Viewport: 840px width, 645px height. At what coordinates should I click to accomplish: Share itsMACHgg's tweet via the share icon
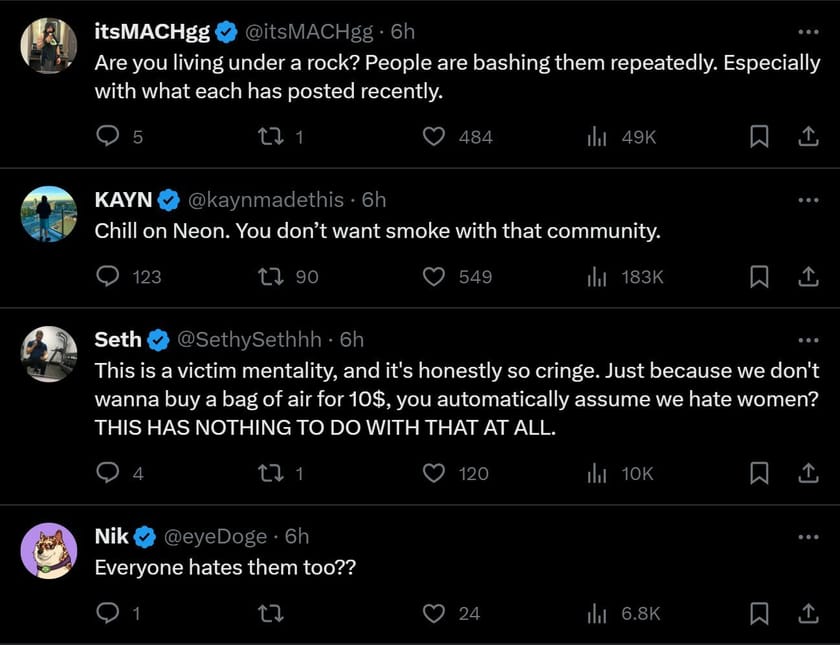810,137
